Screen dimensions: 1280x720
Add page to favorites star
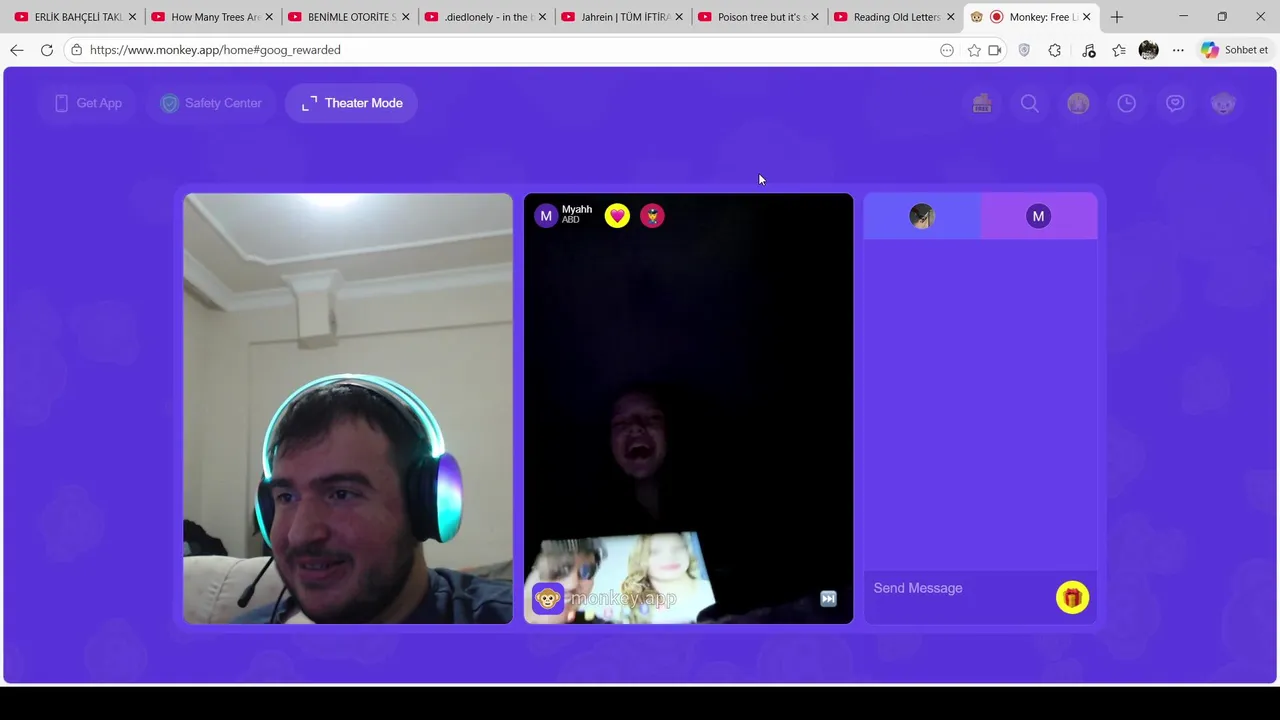click(x=974, y=50)
